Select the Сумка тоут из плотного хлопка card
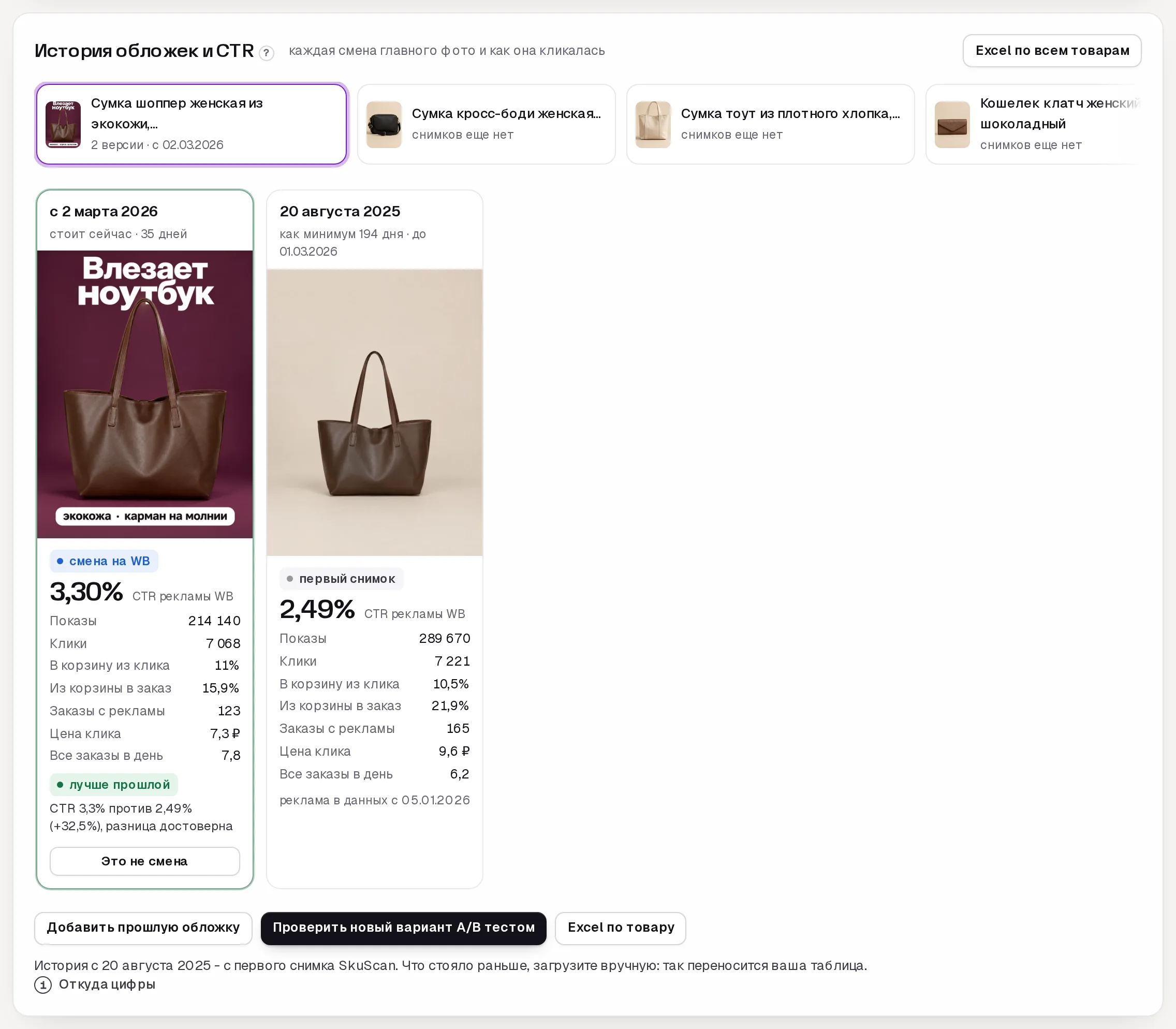This screenshot has width=1176, height=1029. click(x=770, y=124)
